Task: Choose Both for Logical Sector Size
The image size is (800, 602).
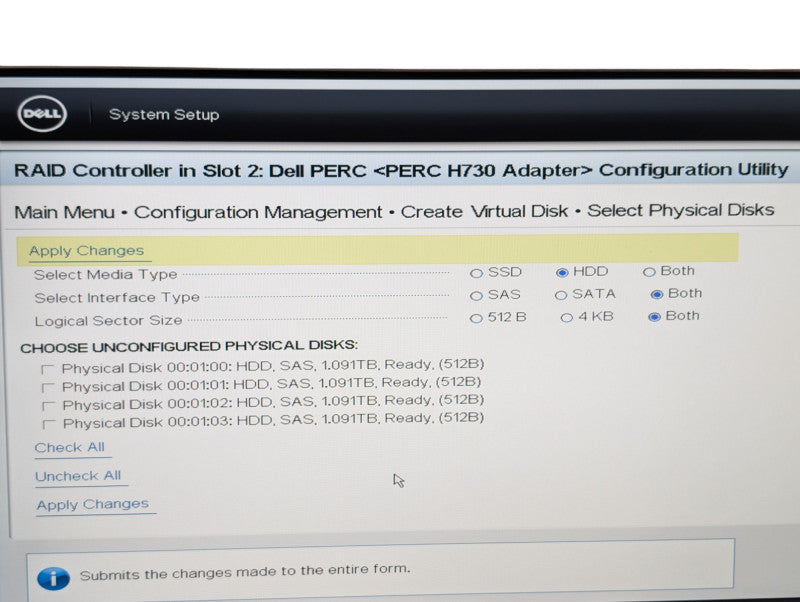Action: pyautogui.click(x=654, y=317)
